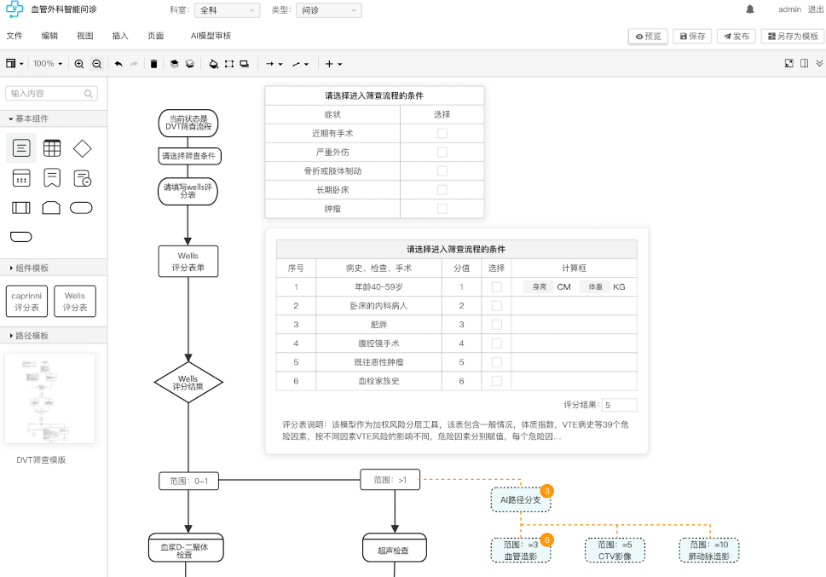
Task: Click the redo arrow icon
Action: pyautogui.click(x=134, y=64)
